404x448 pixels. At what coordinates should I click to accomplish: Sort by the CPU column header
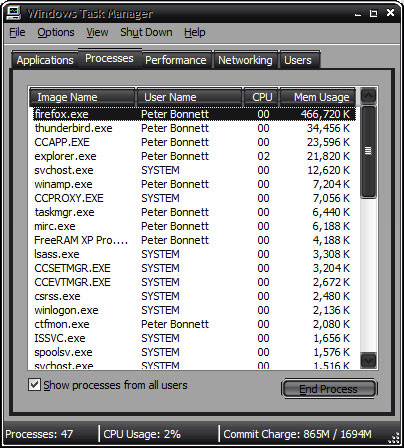261,97
